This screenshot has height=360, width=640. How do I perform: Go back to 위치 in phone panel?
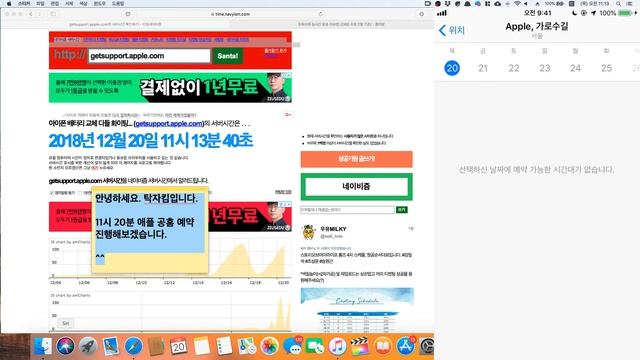(x=451, y=30)
